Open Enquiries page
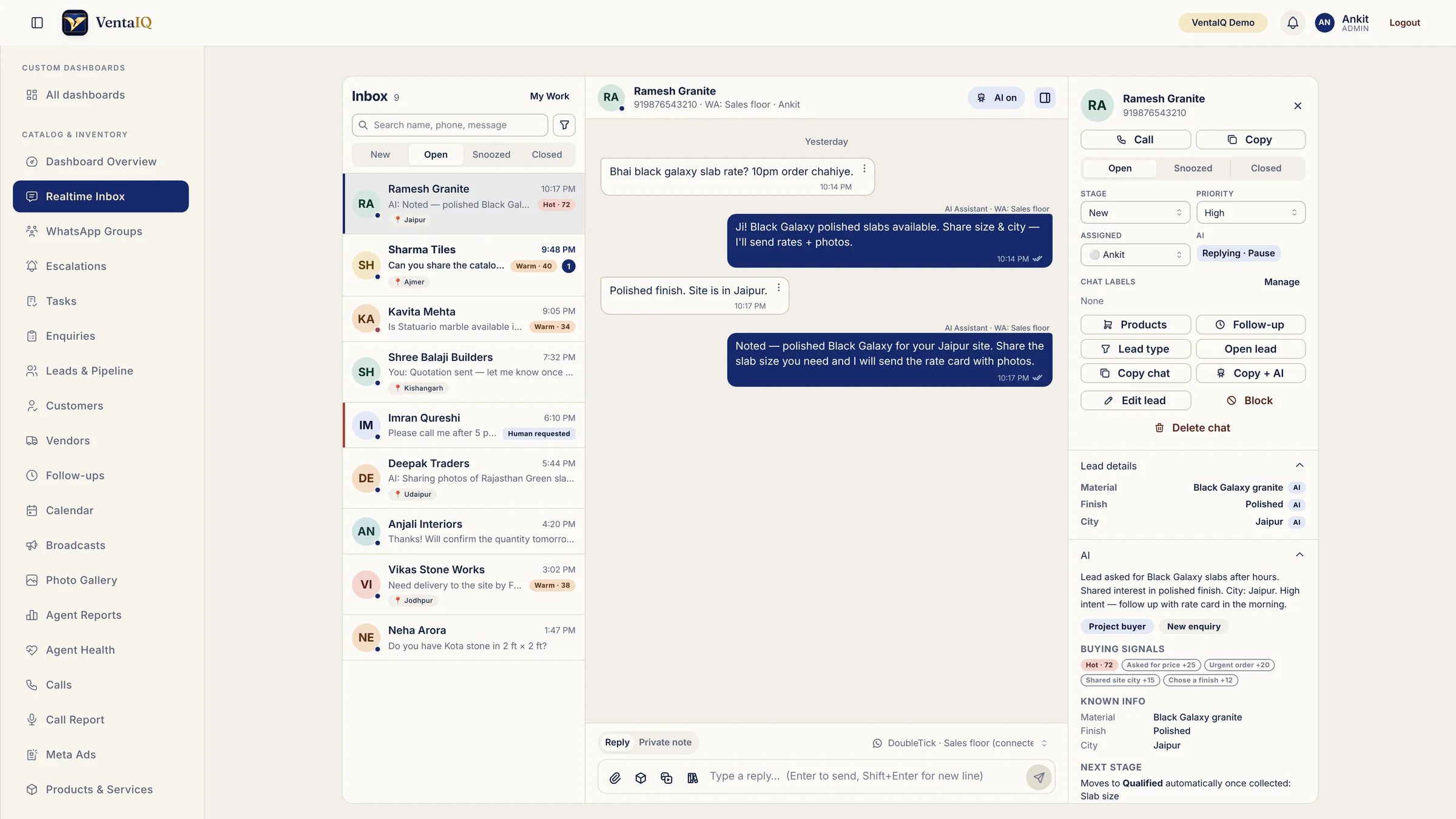Viewport: 1456px width, 819px height. pyautogui.click(x=101, y=336)
